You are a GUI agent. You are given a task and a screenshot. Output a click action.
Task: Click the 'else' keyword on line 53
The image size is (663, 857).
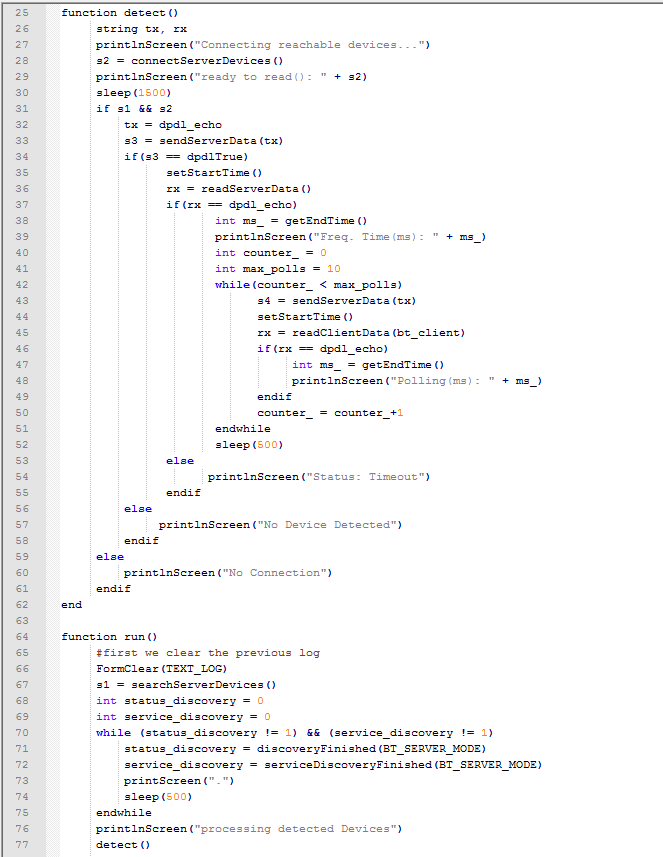tap(180, 461)
